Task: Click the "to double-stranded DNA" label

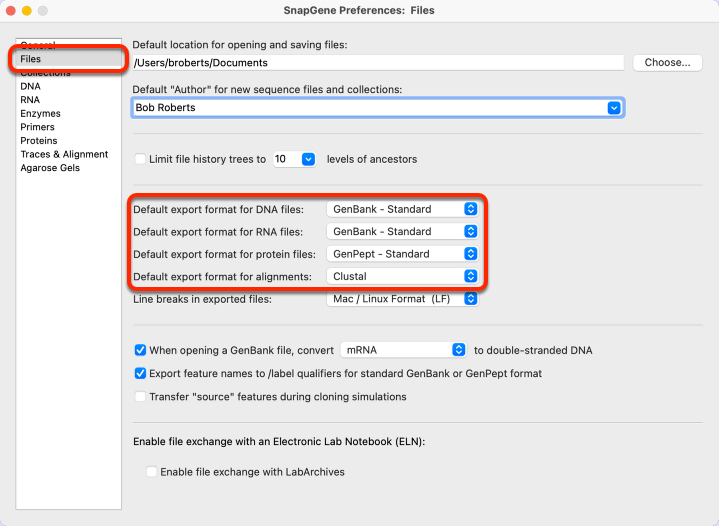Action: click(533, 350)
